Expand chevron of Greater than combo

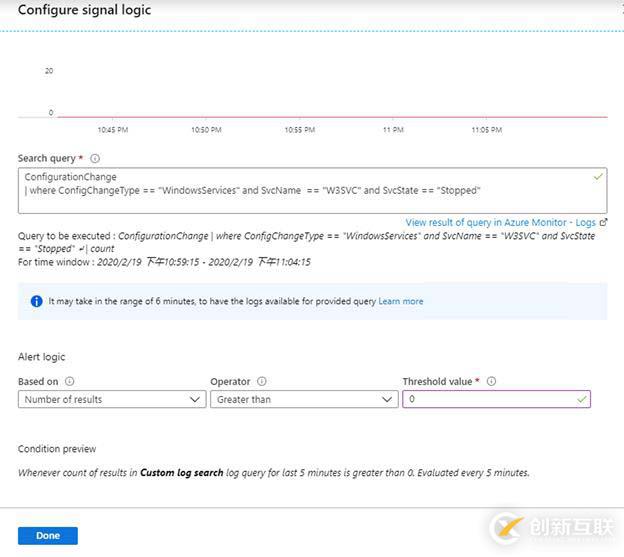[387, 399]
